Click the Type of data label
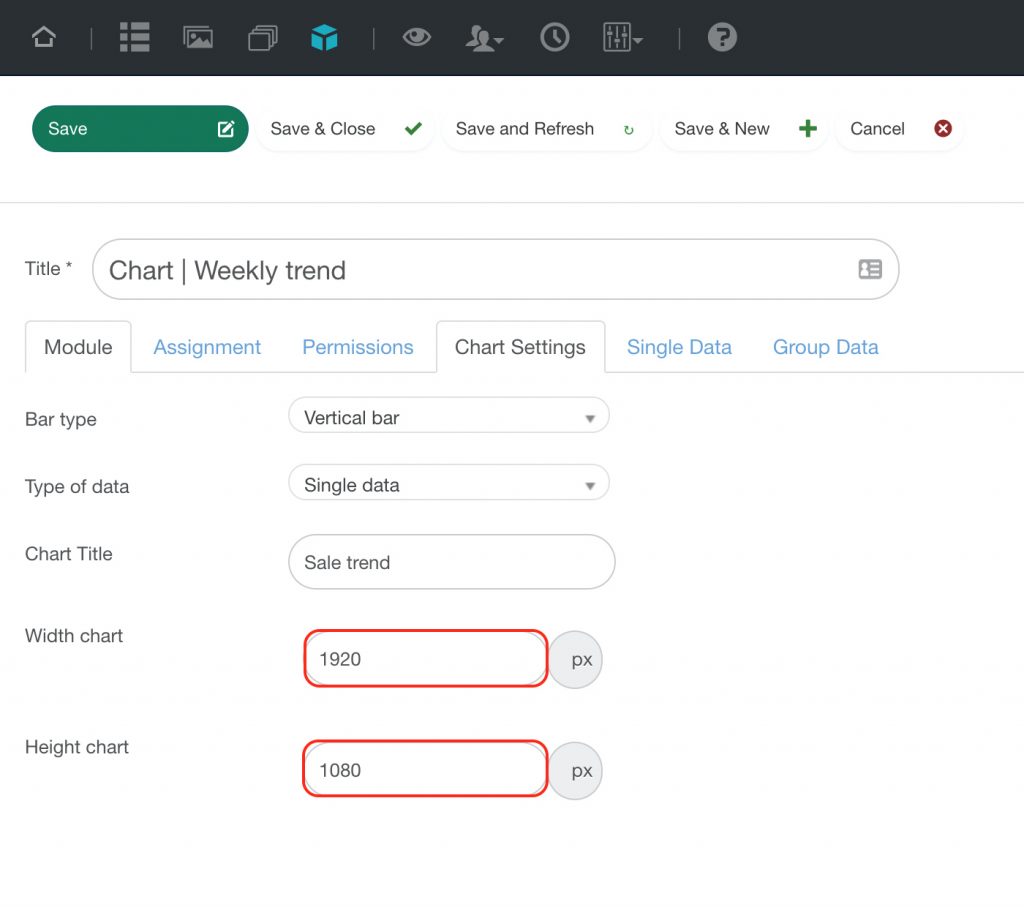The width and height of the screenshot is (1024, 907). 77,486
